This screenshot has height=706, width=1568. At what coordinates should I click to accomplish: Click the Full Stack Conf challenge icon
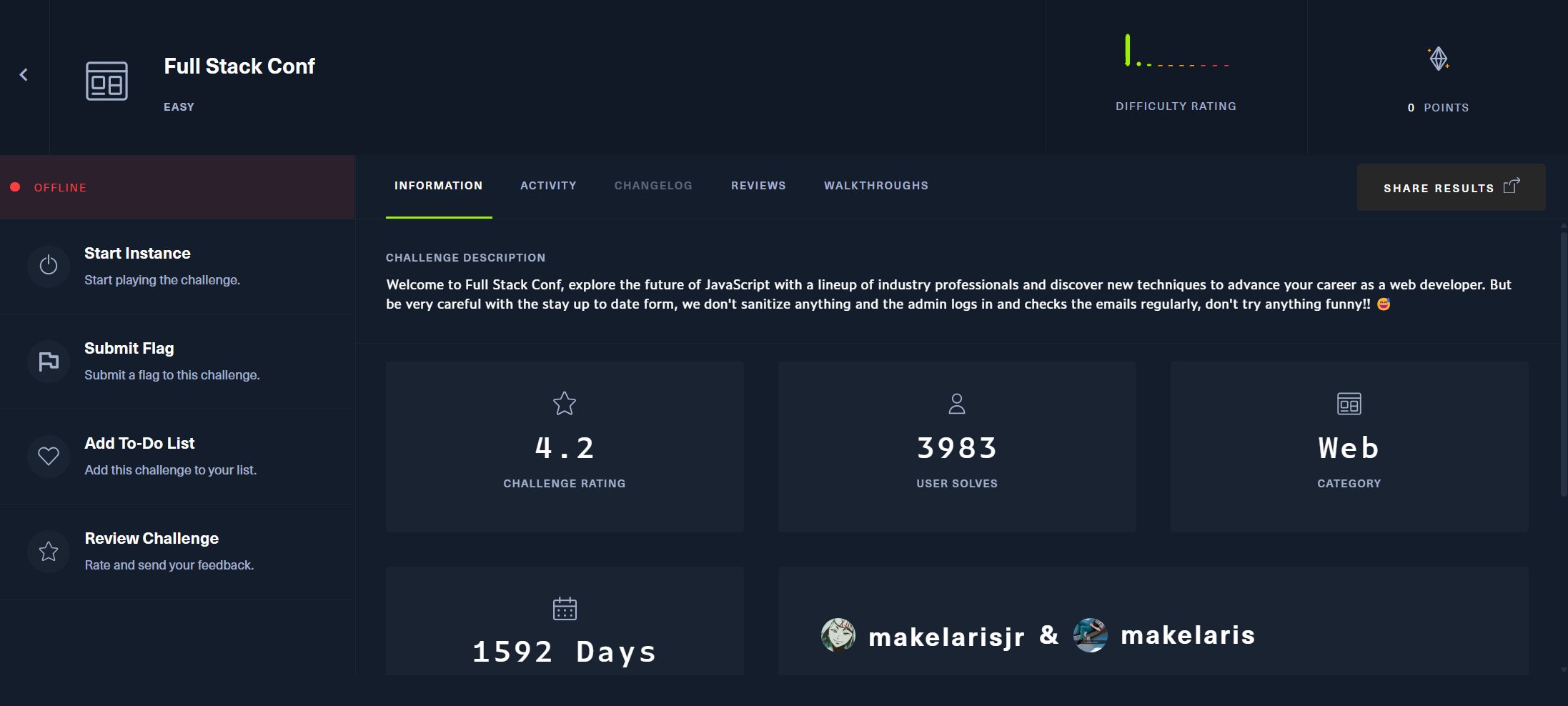pos(106,81)
